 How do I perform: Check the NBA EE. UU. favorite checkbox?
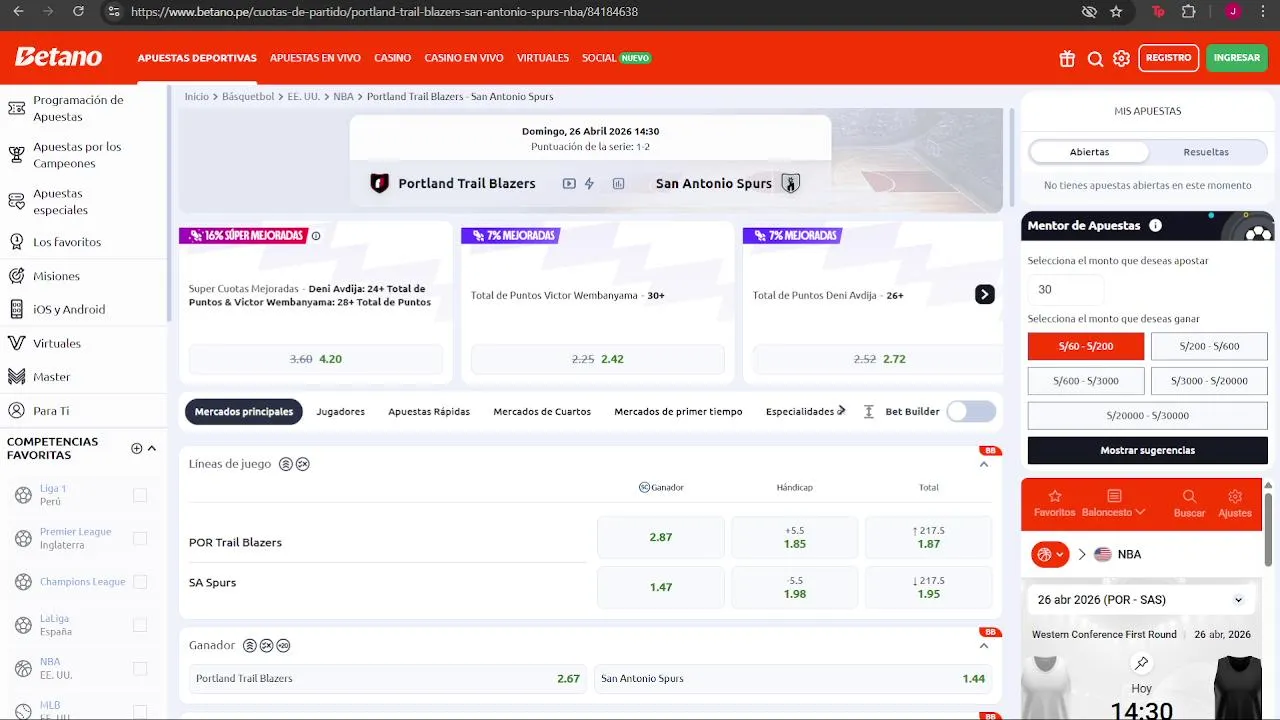[x=140, y=668]
